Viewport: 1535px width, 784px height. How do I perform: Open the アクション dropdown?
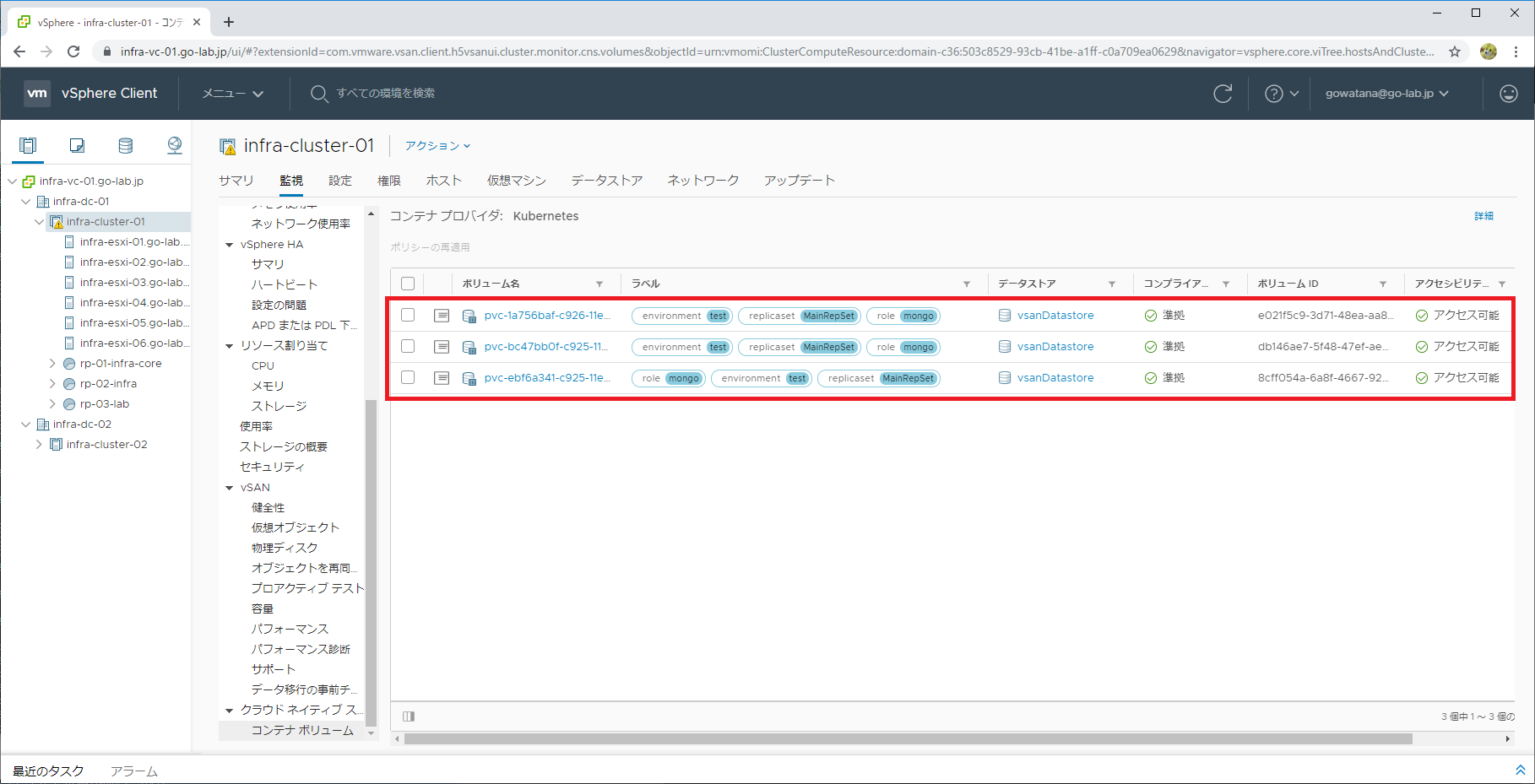(x=437, y=146)
